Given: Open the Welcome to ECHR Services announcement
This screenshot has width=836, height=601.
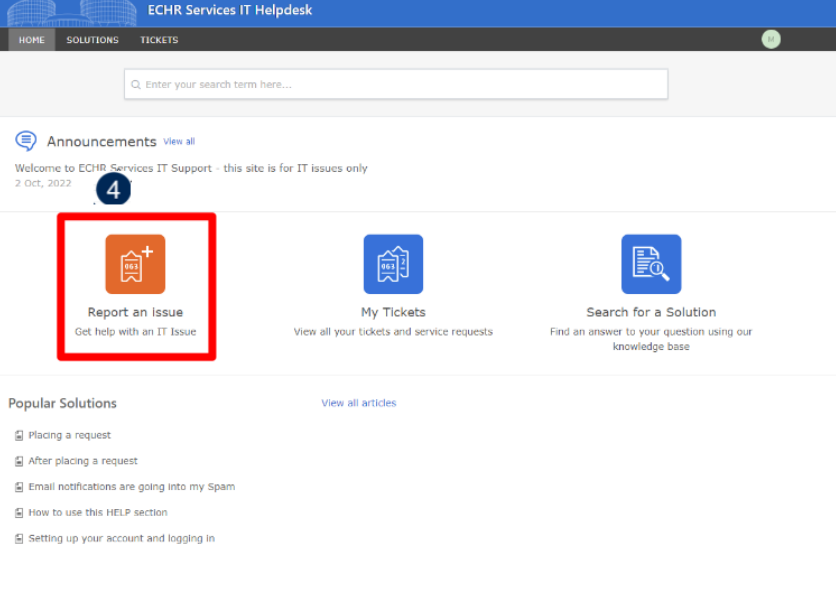Looking at the screenshot, I should point(191,168).
